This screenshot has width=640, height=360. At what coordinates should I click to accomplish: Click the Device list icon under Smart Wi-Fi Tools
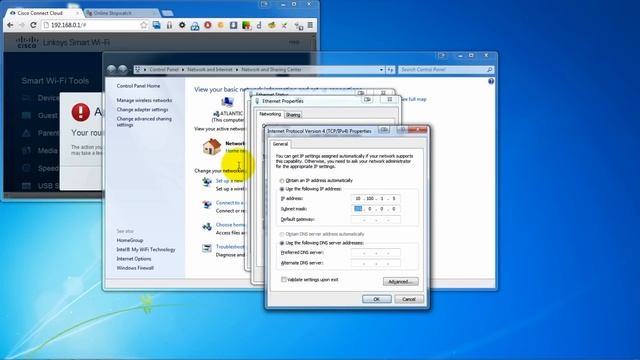point(27,98)
